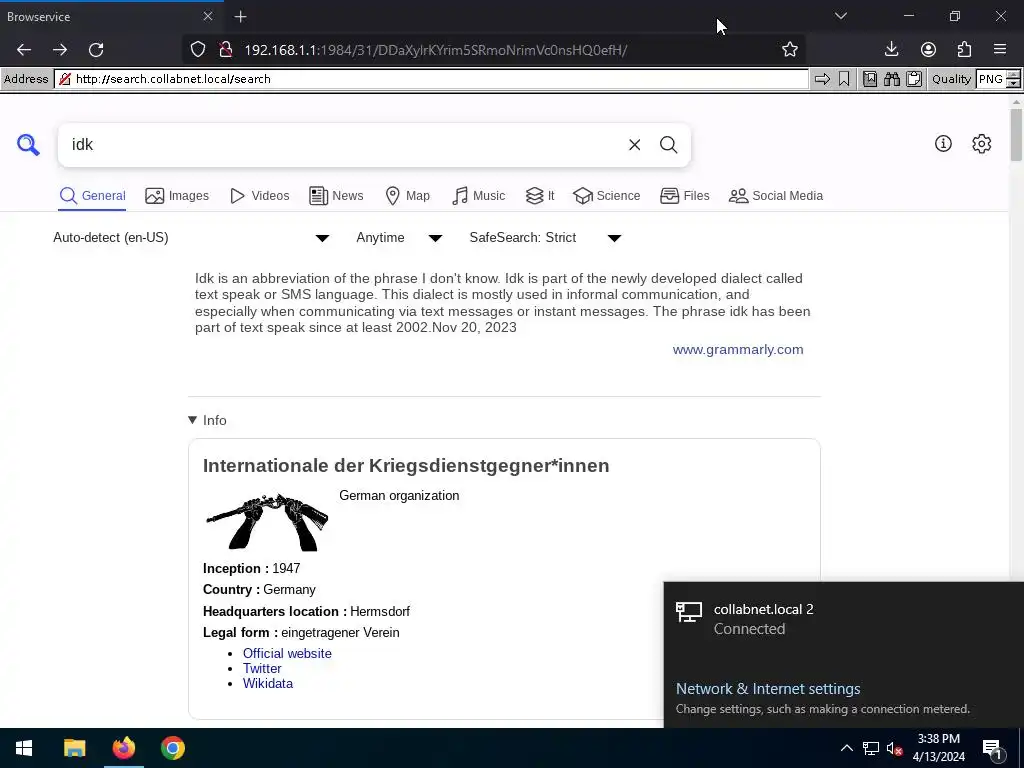The width and height of the screenshot is (1024, 768).
Task: Open find with the binoculars icon
Action: (891, 79)
